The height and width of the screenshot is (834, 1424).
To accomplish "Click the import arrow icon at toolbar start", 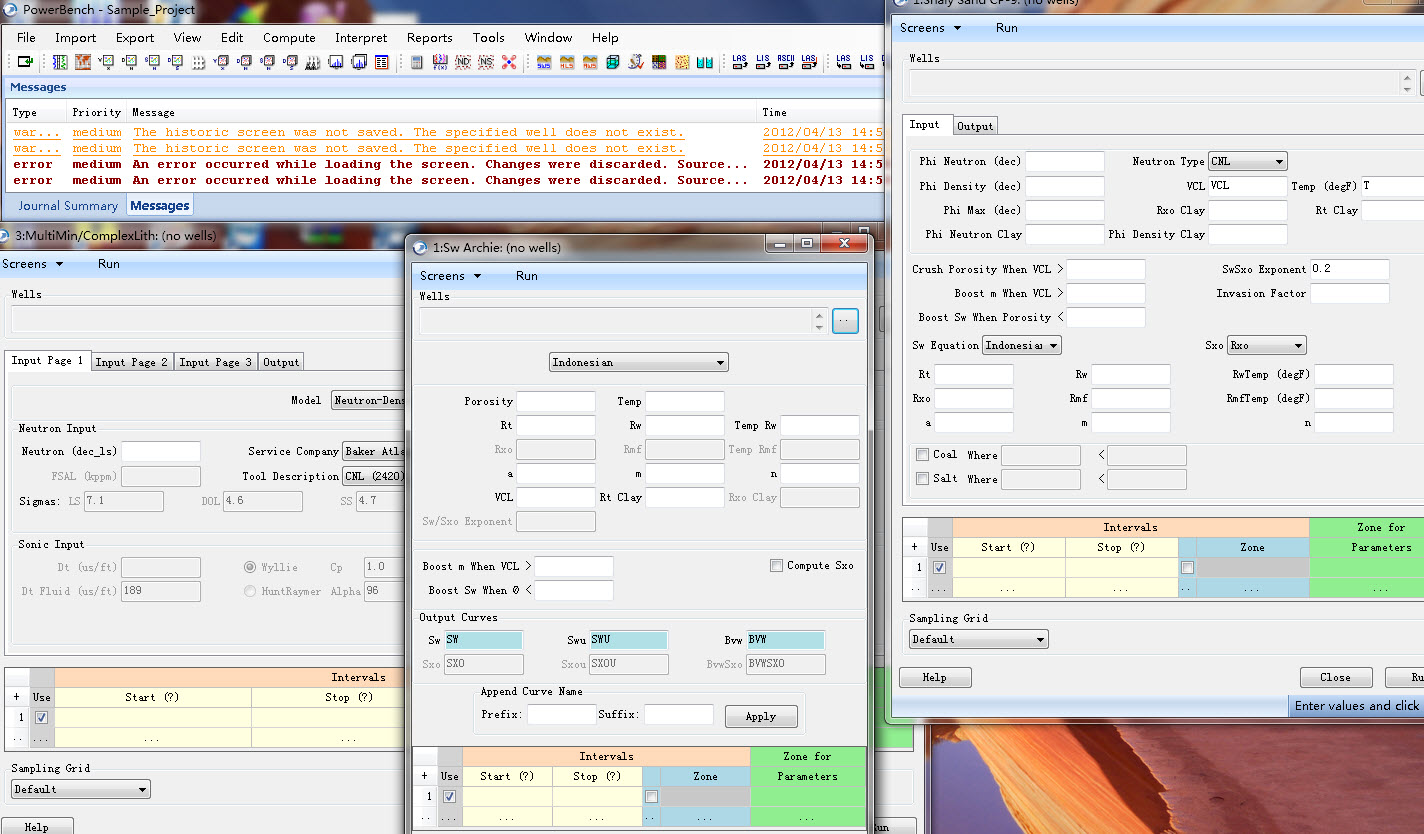I will pos(25,62).
